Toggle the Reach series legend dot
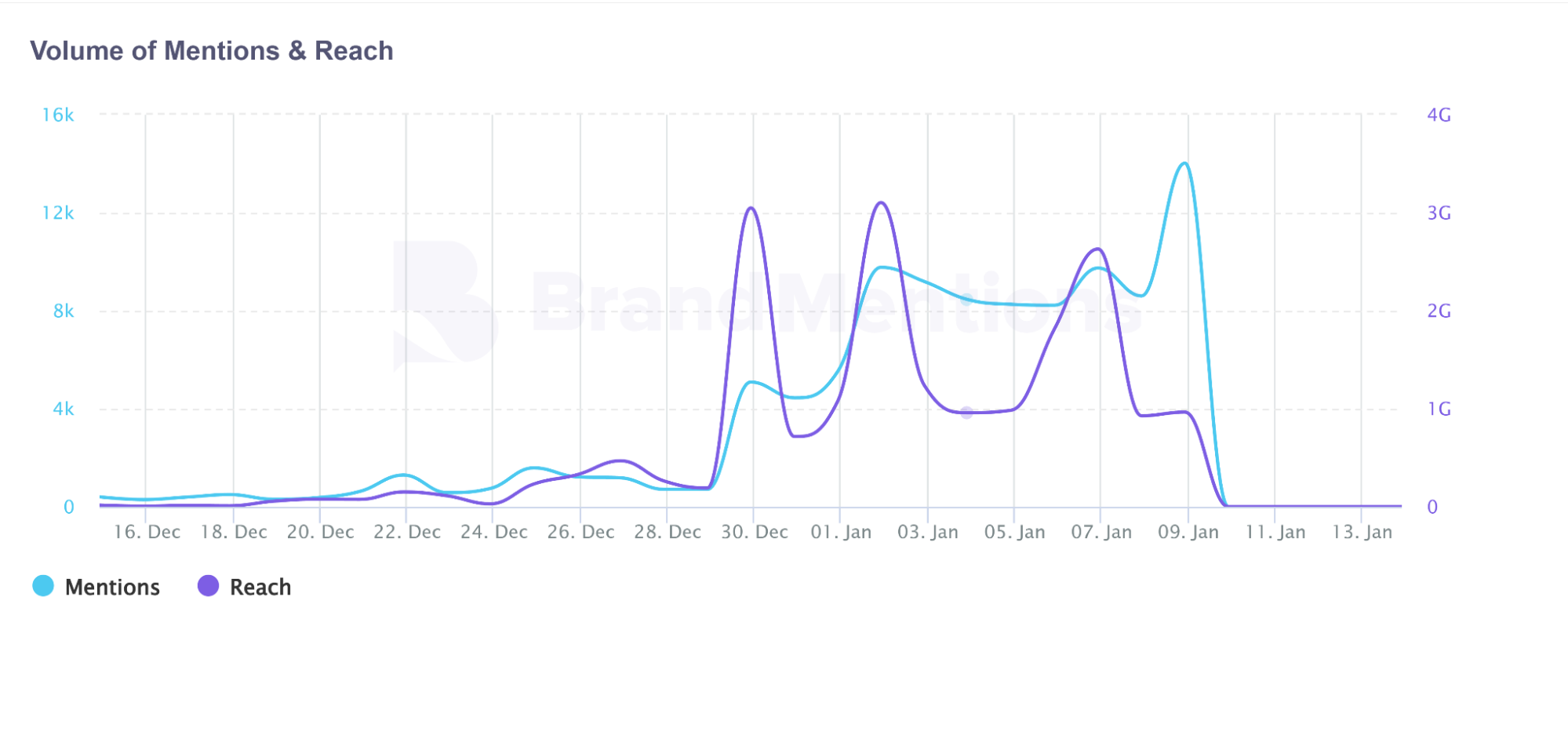 pyautogui.click(x=208, y=586)
